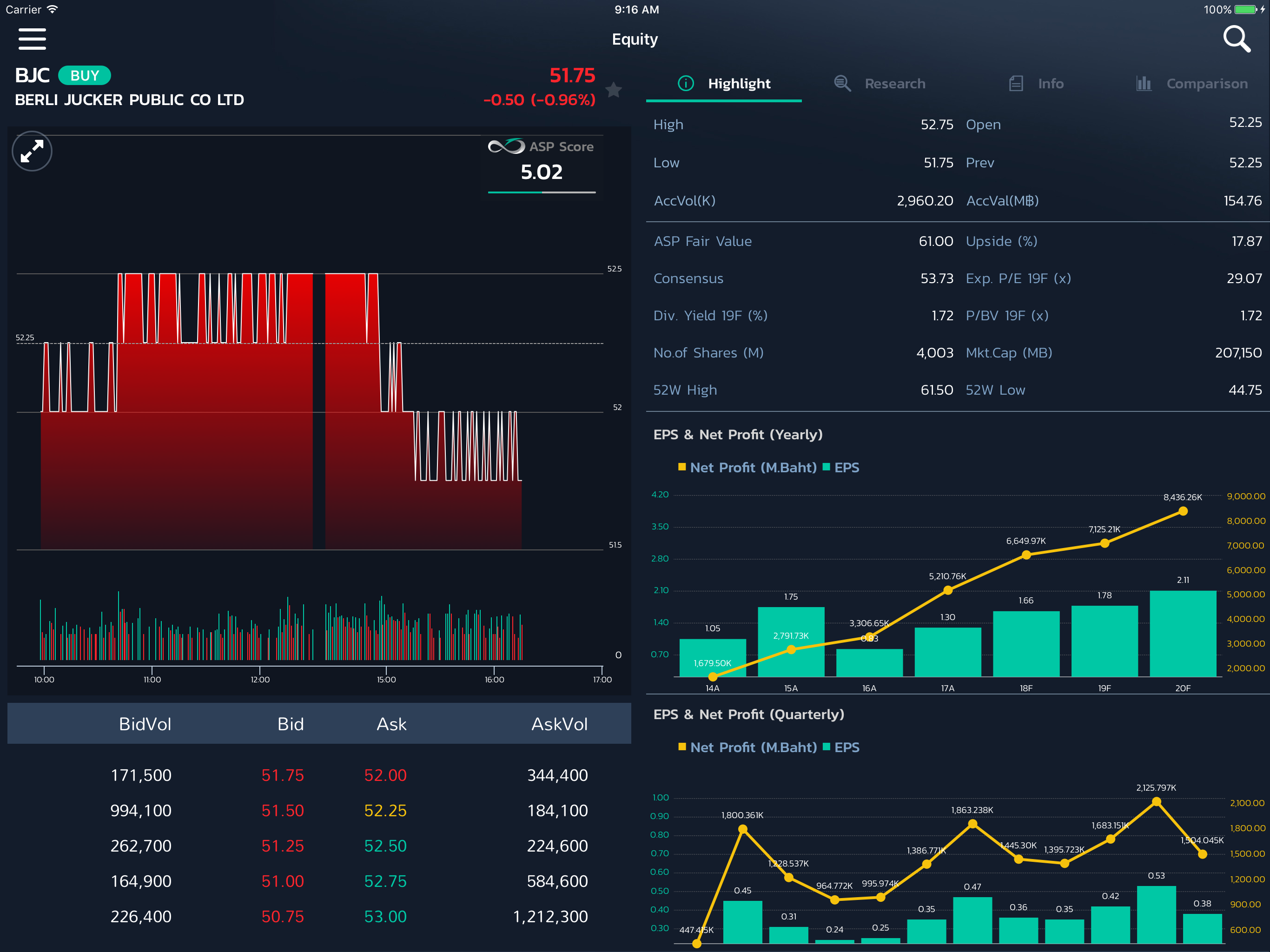This screenshot has height=952, width=1270.
Task: Click the 20F EPS bar in the yearly chart
Action: click(x=1183, y=633)
